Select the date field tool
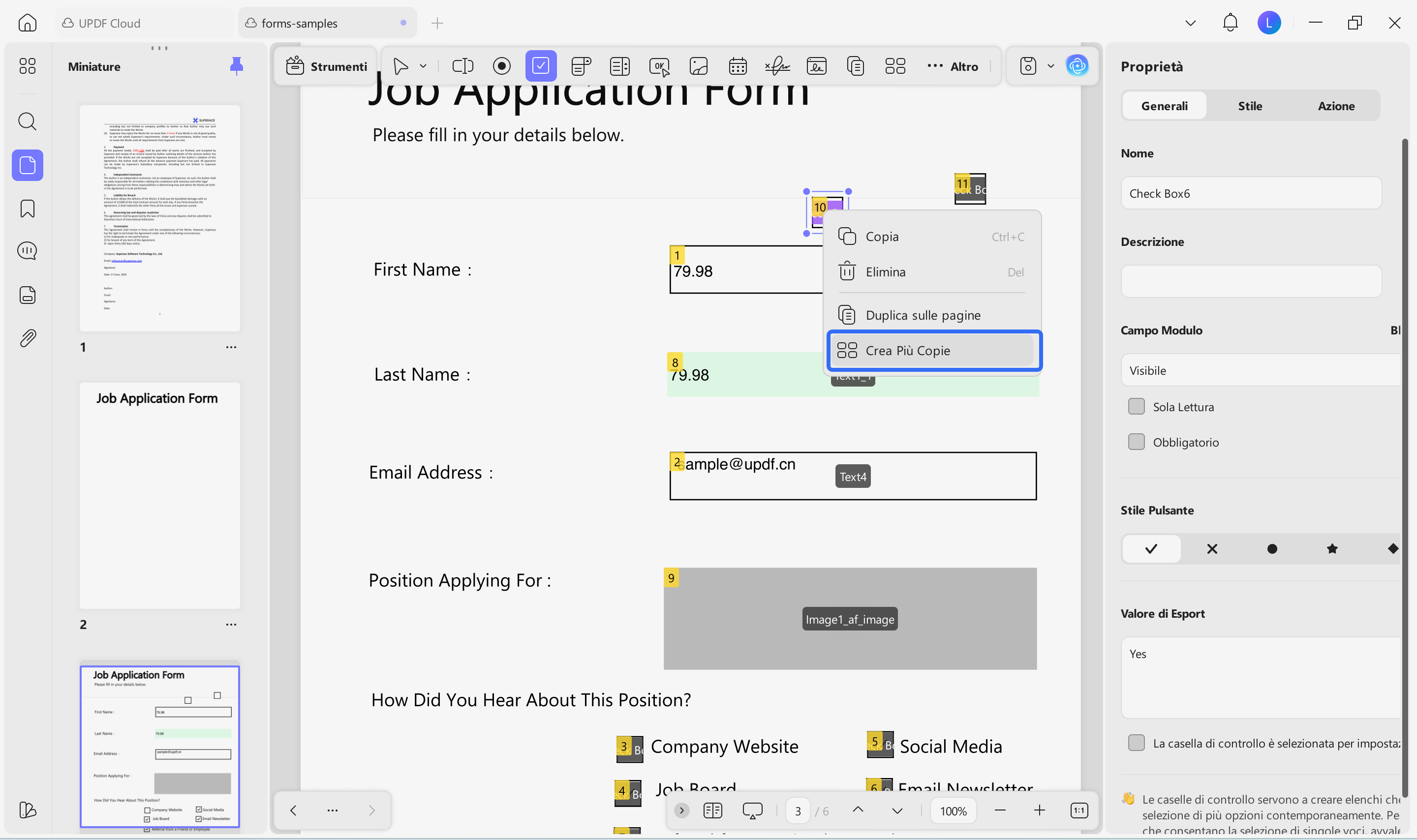Viewport: 1417px width, 840px height. tap(738, 66)
